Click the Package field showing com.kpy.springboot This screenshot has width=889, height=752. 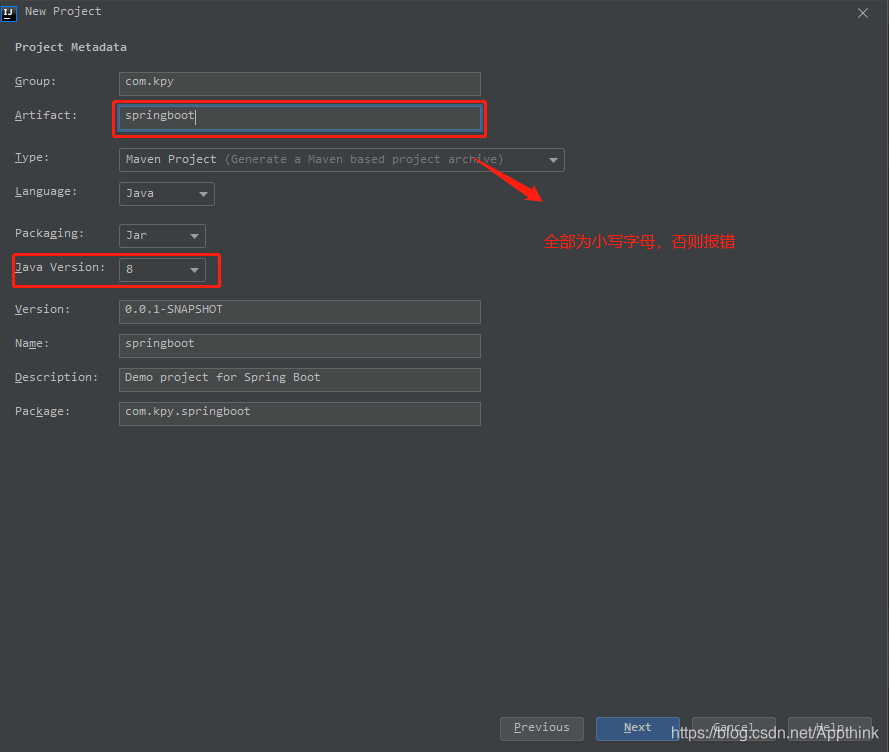coord(299,413)
